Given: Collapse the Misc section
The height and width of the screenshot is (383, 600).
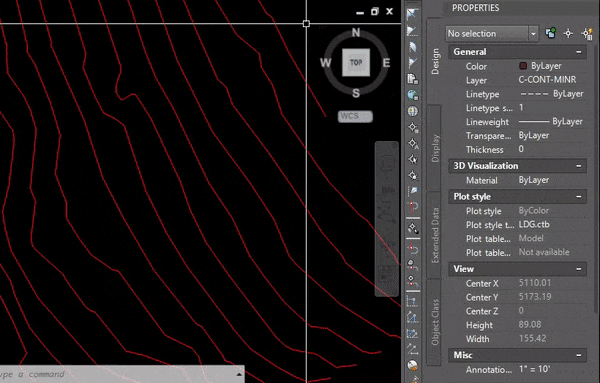Looking at the screenshot, I should [x=579, y=355].
